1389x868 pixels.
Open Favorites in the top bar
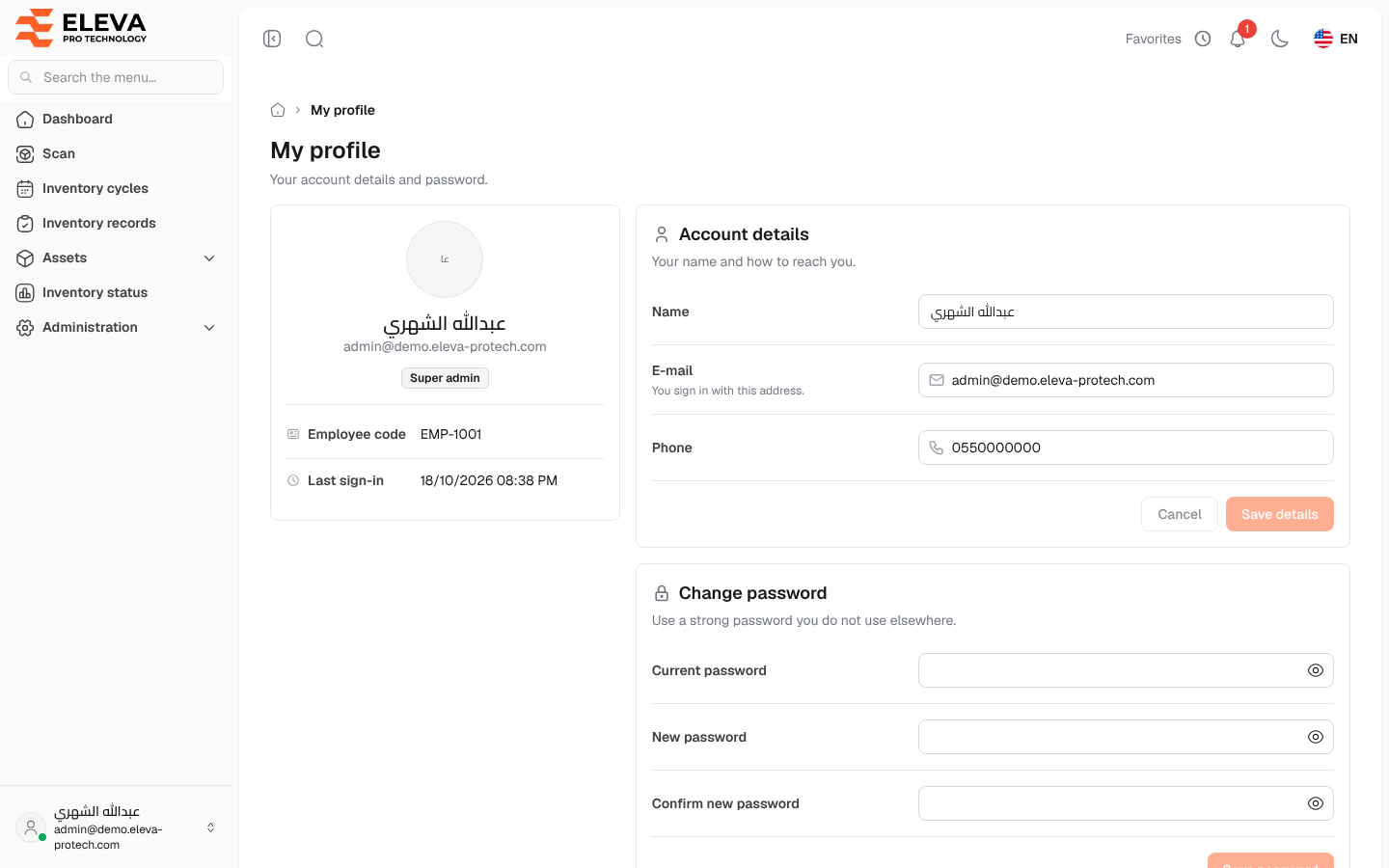coord(1154,39)
